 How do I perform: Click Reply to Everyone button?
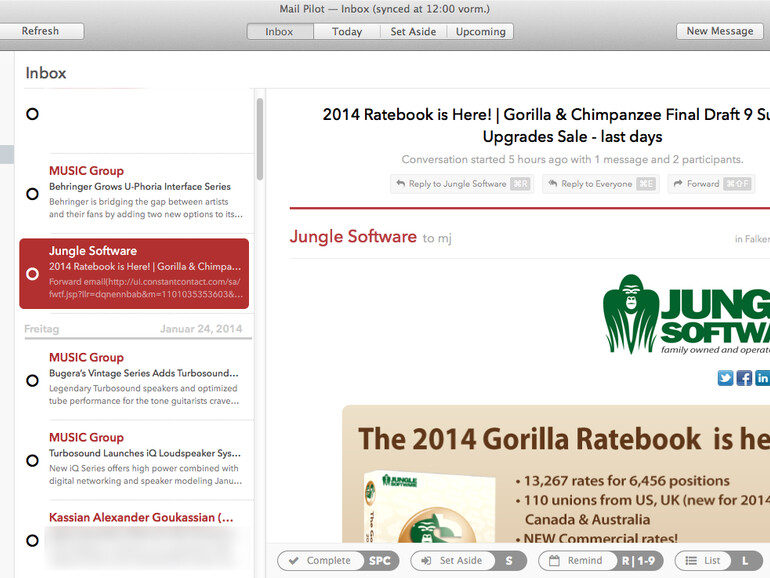click(x=601, y=184)
